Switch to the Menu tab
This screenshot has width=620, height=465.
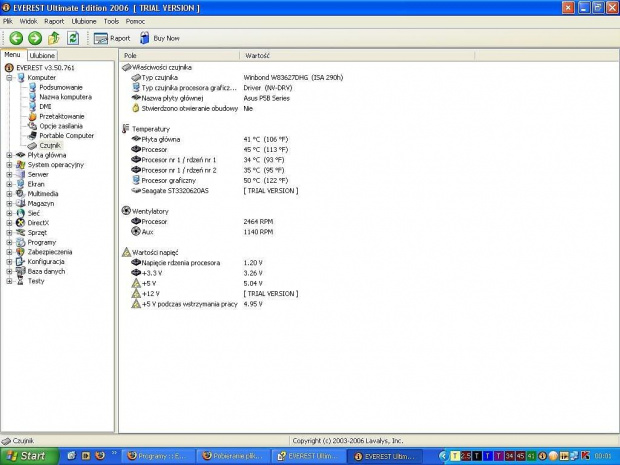click(13, 55)
